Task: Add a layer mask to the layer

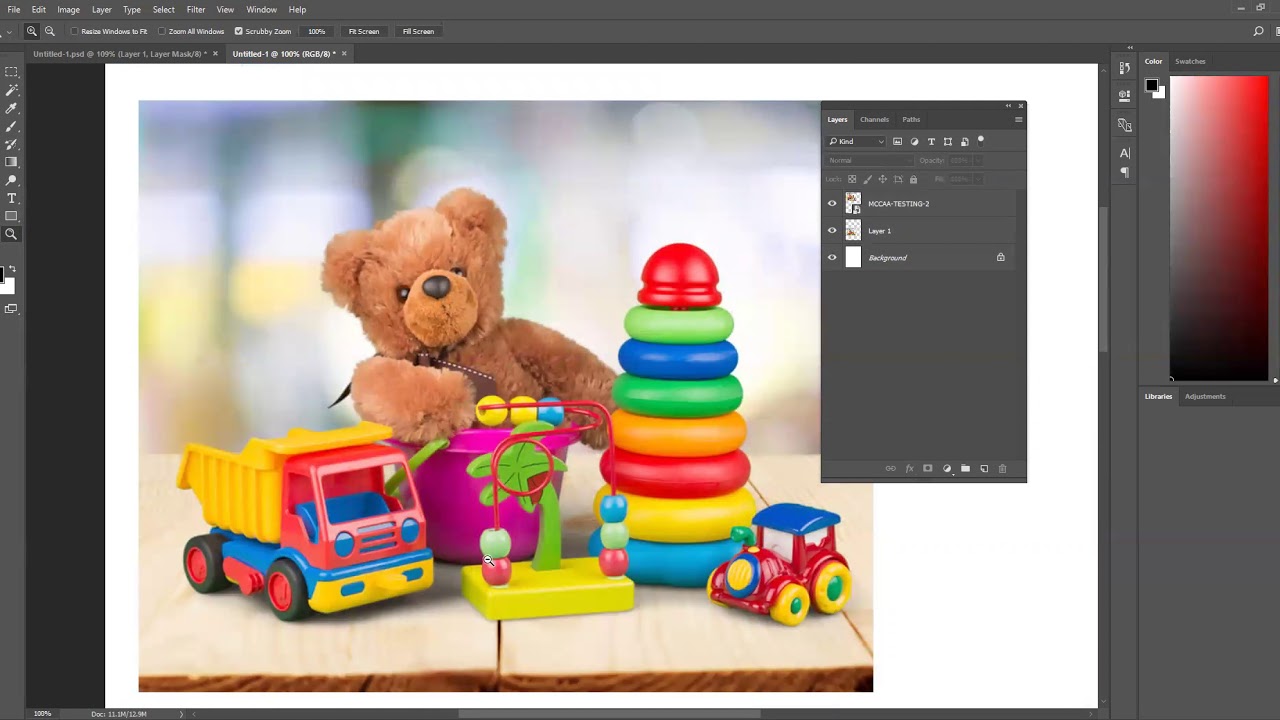Action: [x=928, y=468]
